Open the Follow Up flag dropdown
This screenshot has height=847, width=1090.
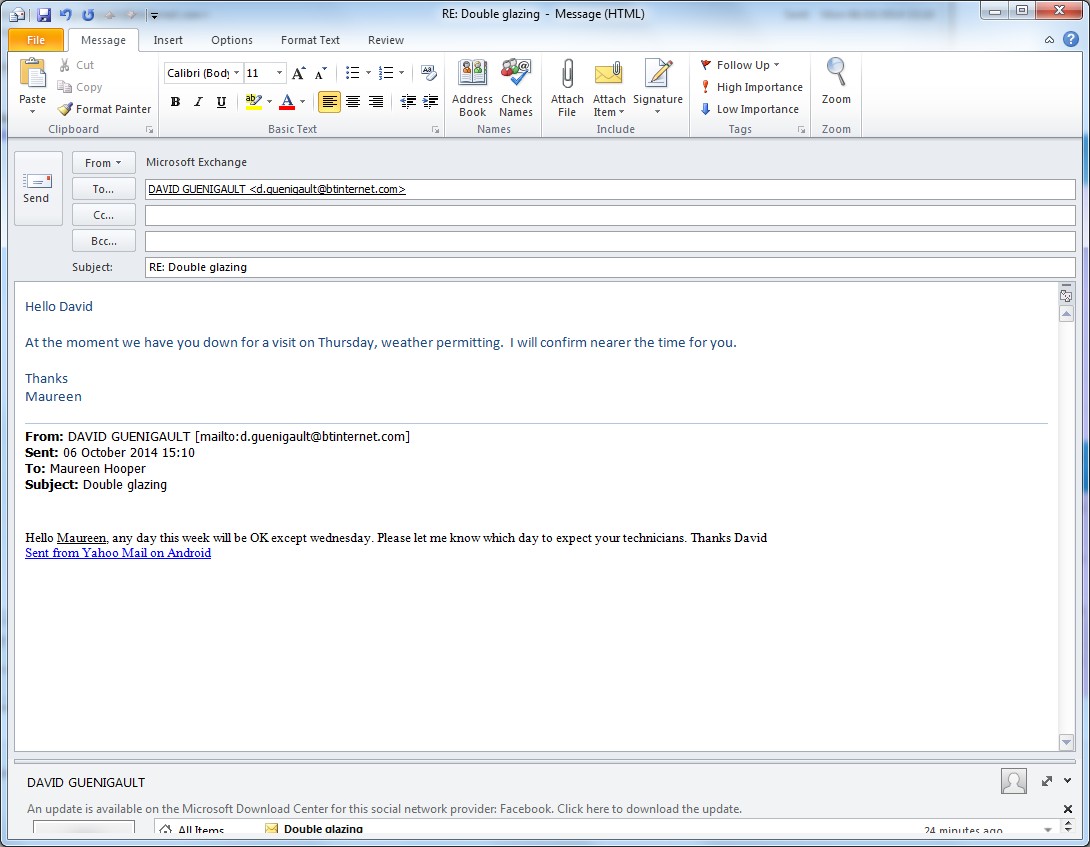[740, 65]
